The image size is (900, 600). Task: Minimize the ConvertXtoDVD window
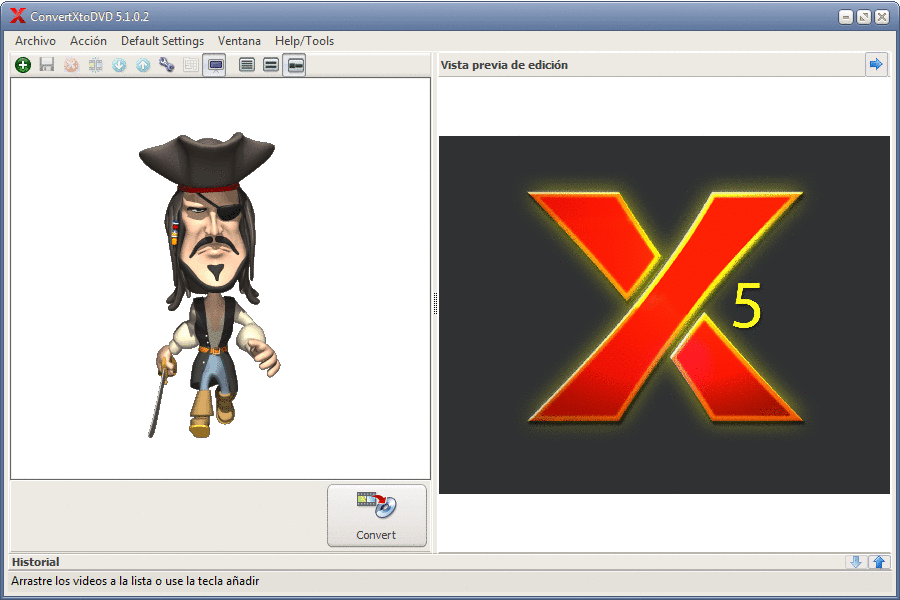pos(845,17)
